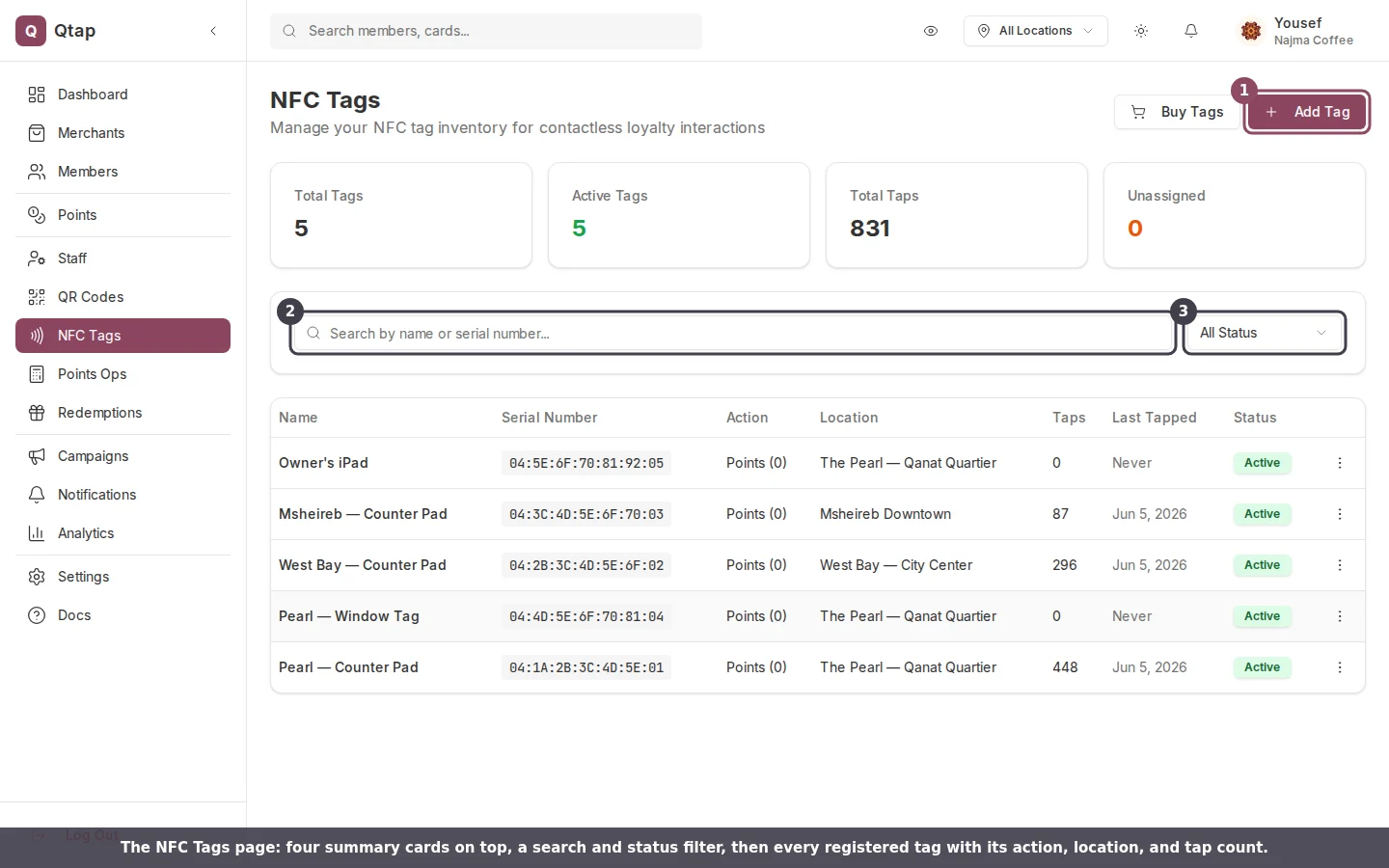
Task: Click the Buy Tags button
Action: coord(1177,112)
